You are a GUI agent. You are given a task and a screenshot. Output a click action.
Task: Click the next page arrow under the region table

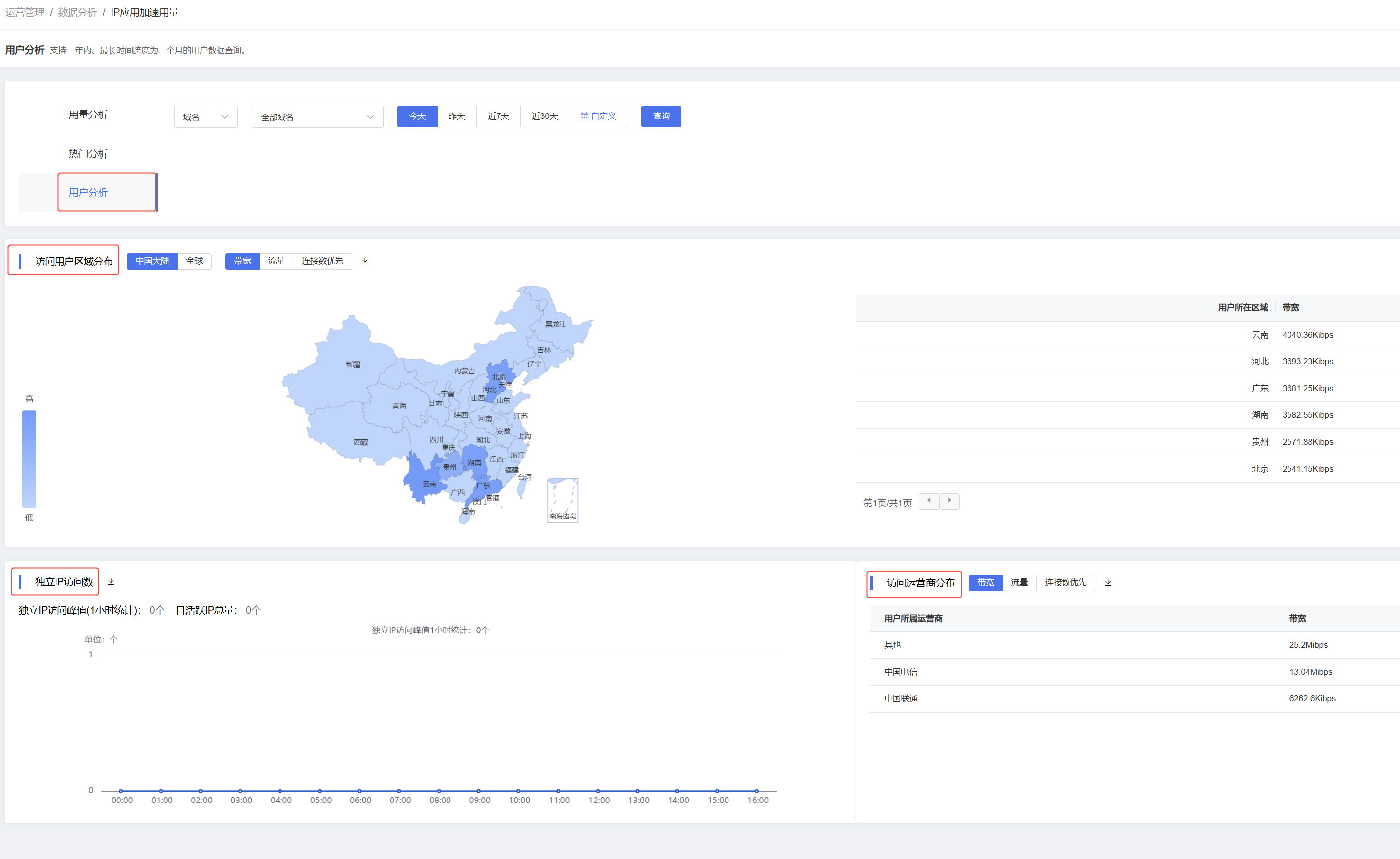click(950, 501)
